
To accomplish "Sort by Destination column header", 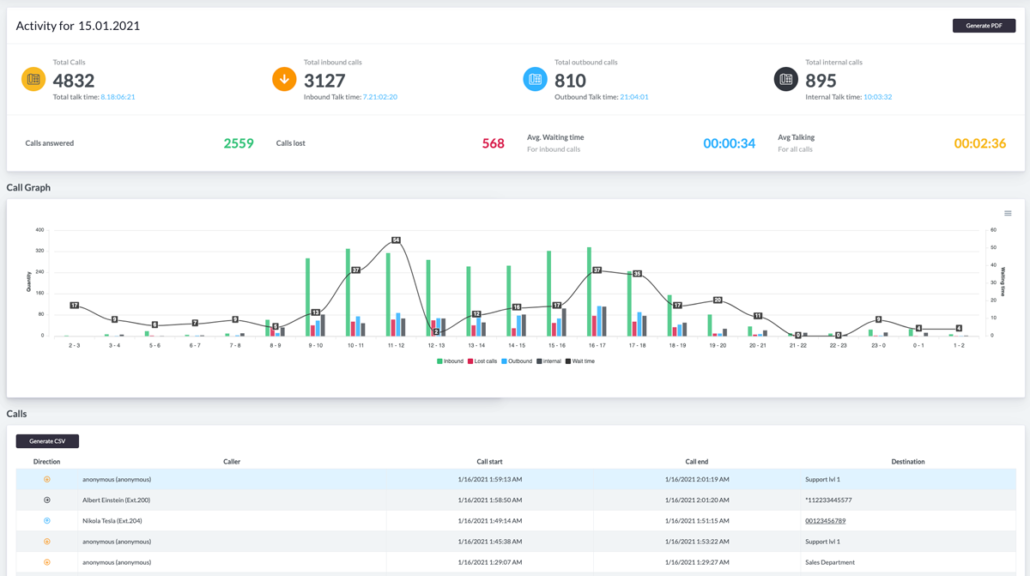I will click(x=908, y=462).
